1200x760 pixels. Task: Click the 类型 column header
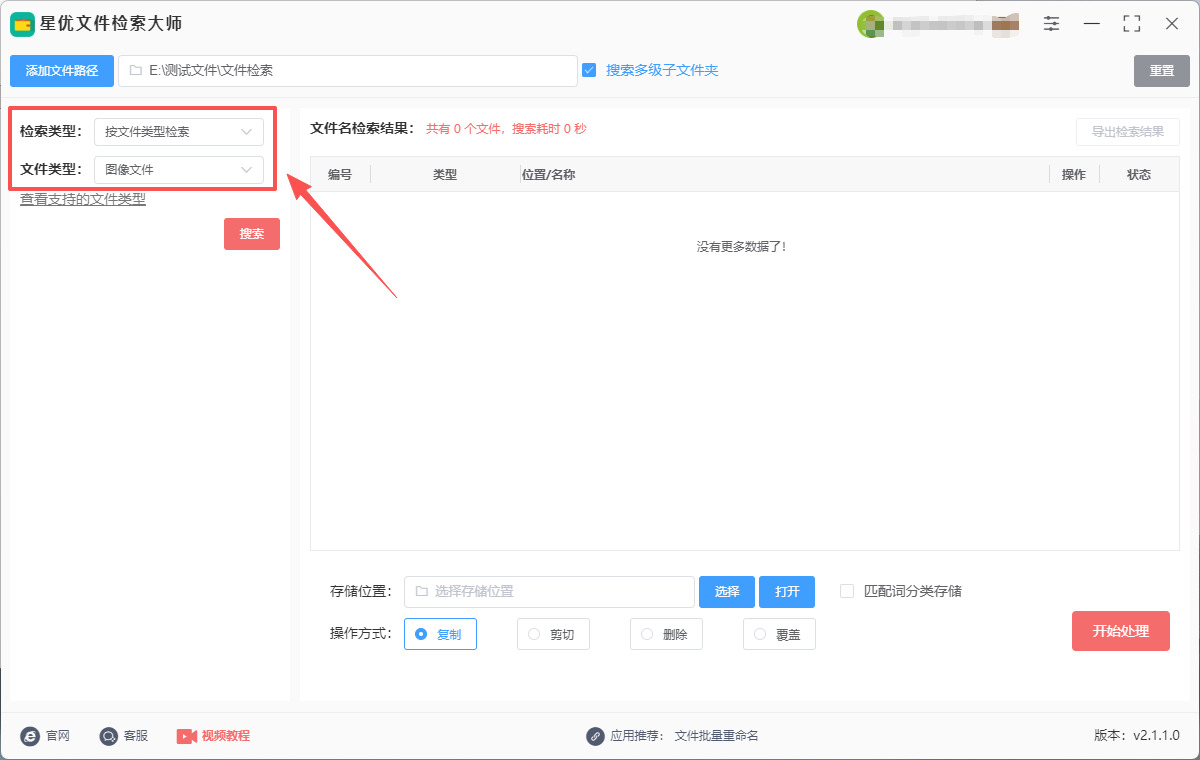click(x=445, y=174)
